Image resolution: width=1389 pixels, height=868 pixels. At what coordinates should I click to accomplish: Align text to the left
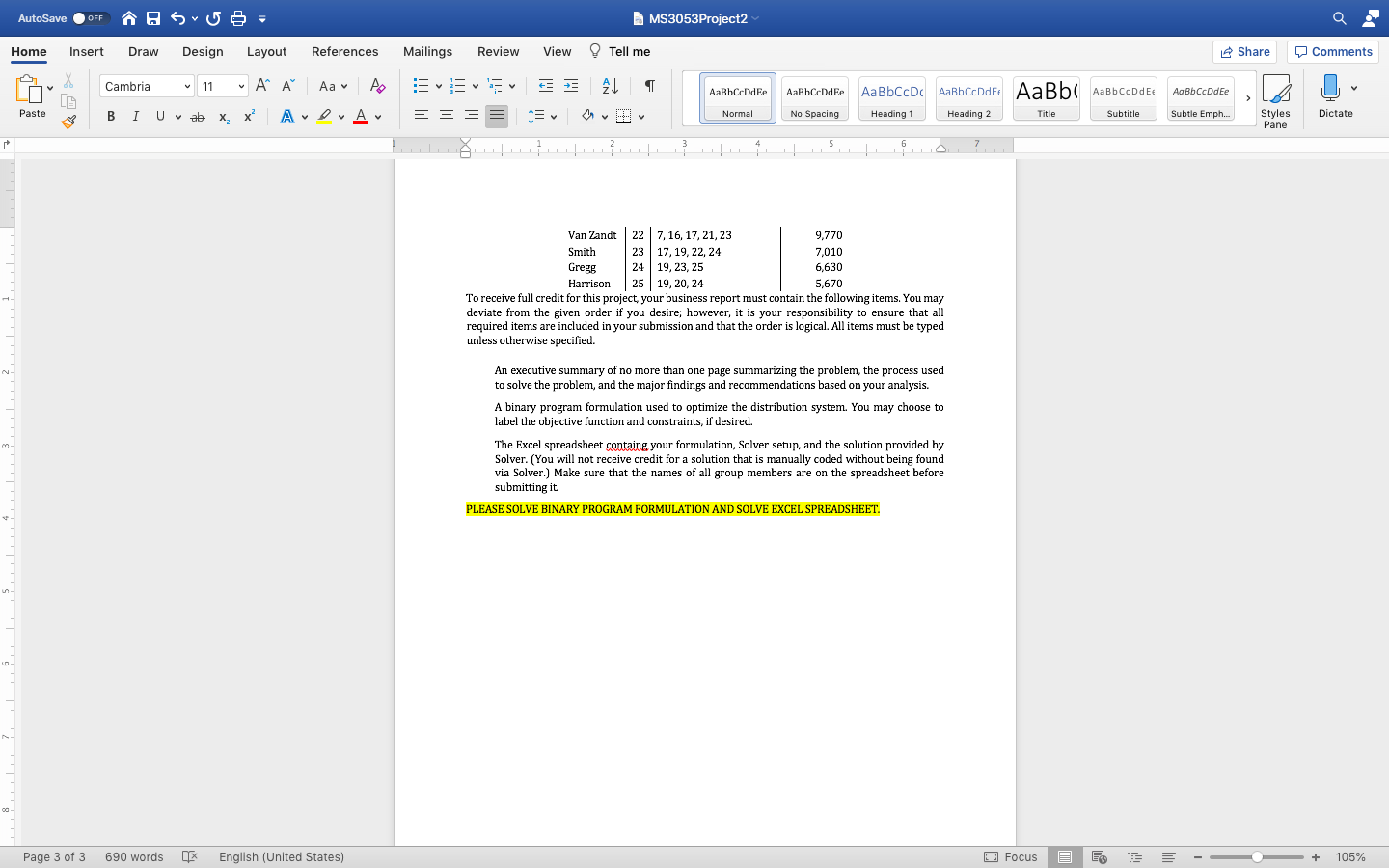[x=422, y=117]
